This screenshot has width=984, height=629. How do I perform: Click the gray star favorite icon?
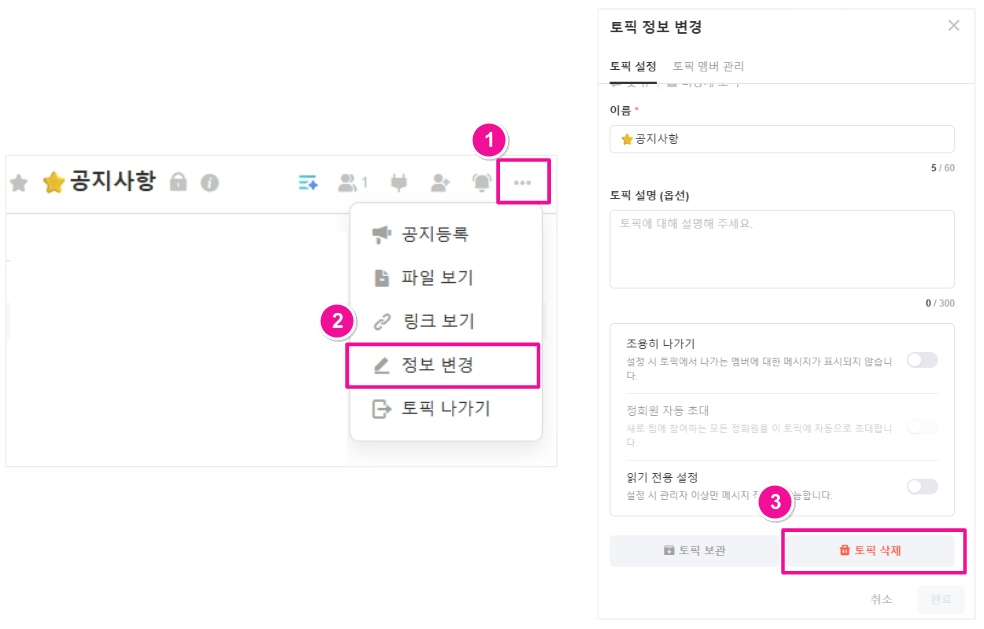pyautogui.click(x=18, y=182)
